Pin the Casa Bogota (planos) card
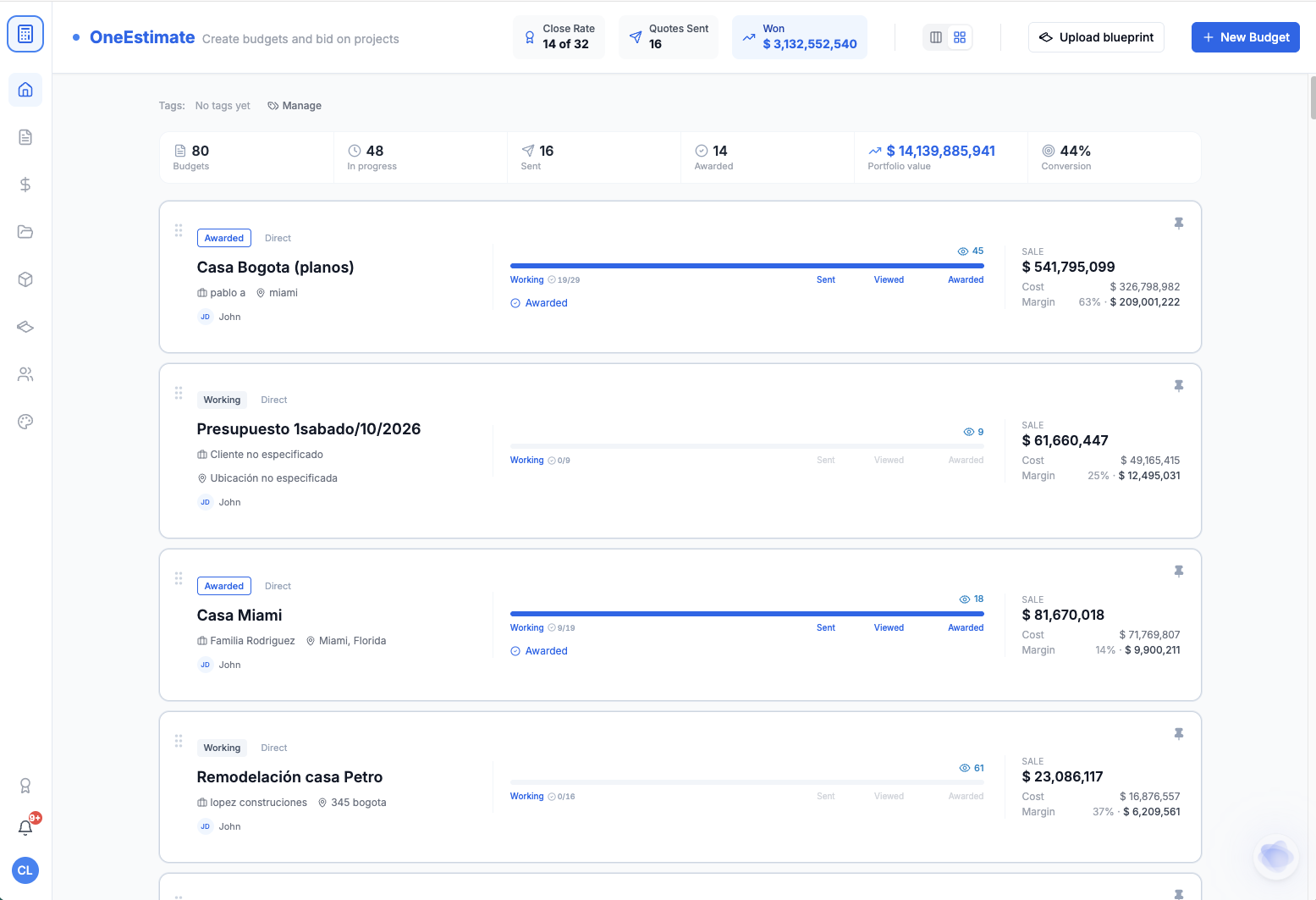Image resolution: width=1316 pixels, height=900 pixels. [1179, 224]
